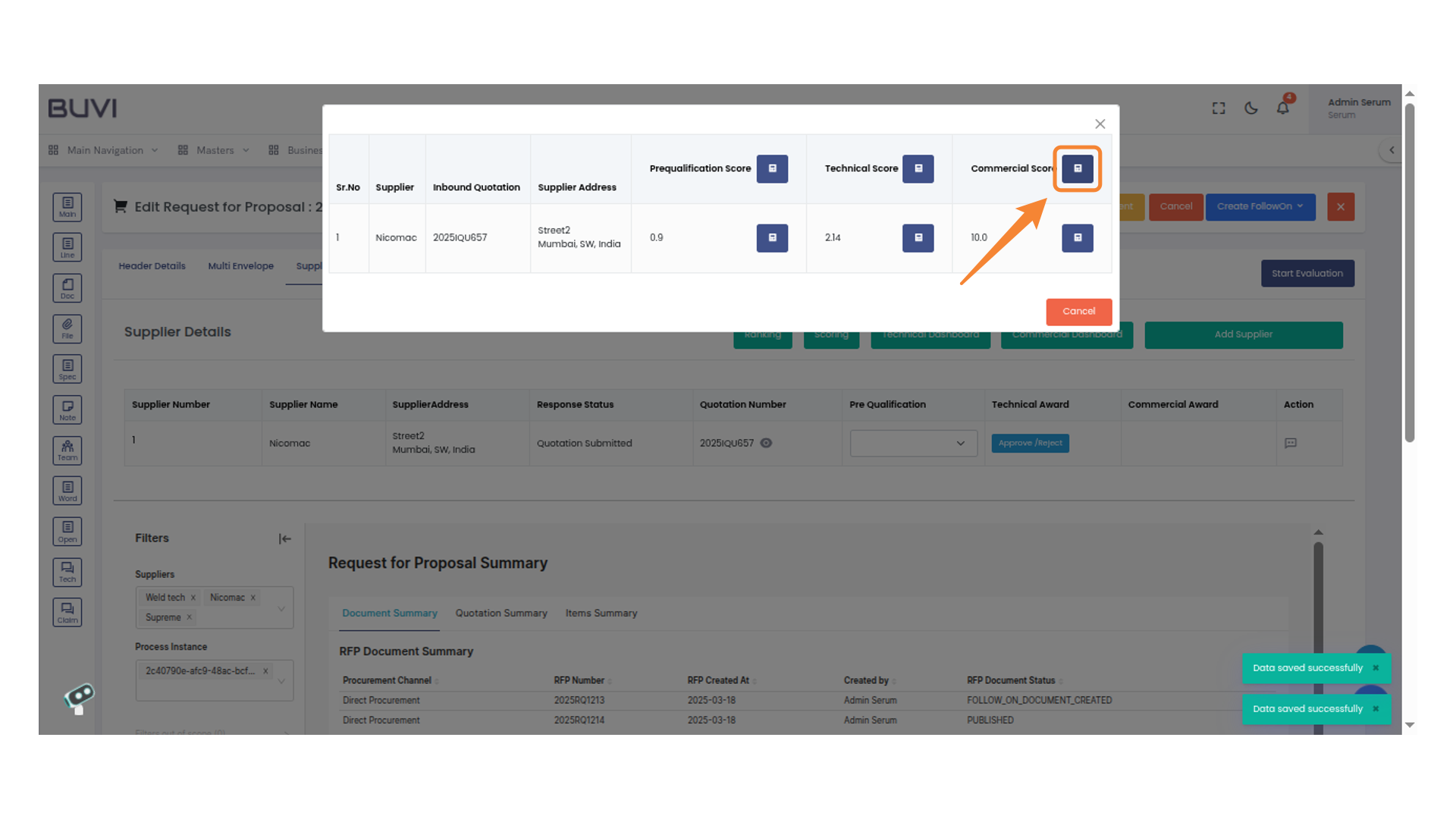Switch to the Quotation Summary tab
This screenshot has height=819, width=1456.
click(500, 613)
